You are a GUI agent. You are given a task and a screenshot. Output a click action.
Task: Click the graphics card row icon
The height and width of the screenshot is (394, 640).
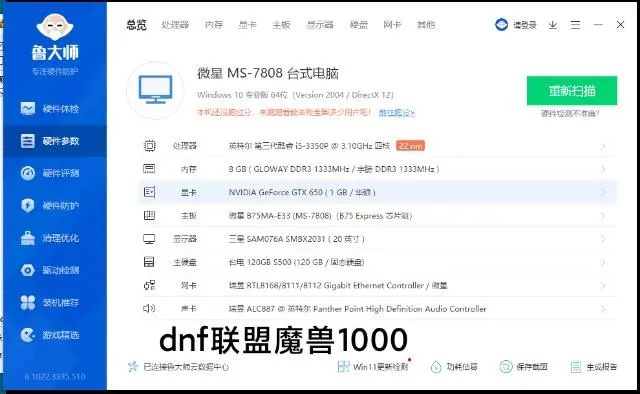point(149,192)
